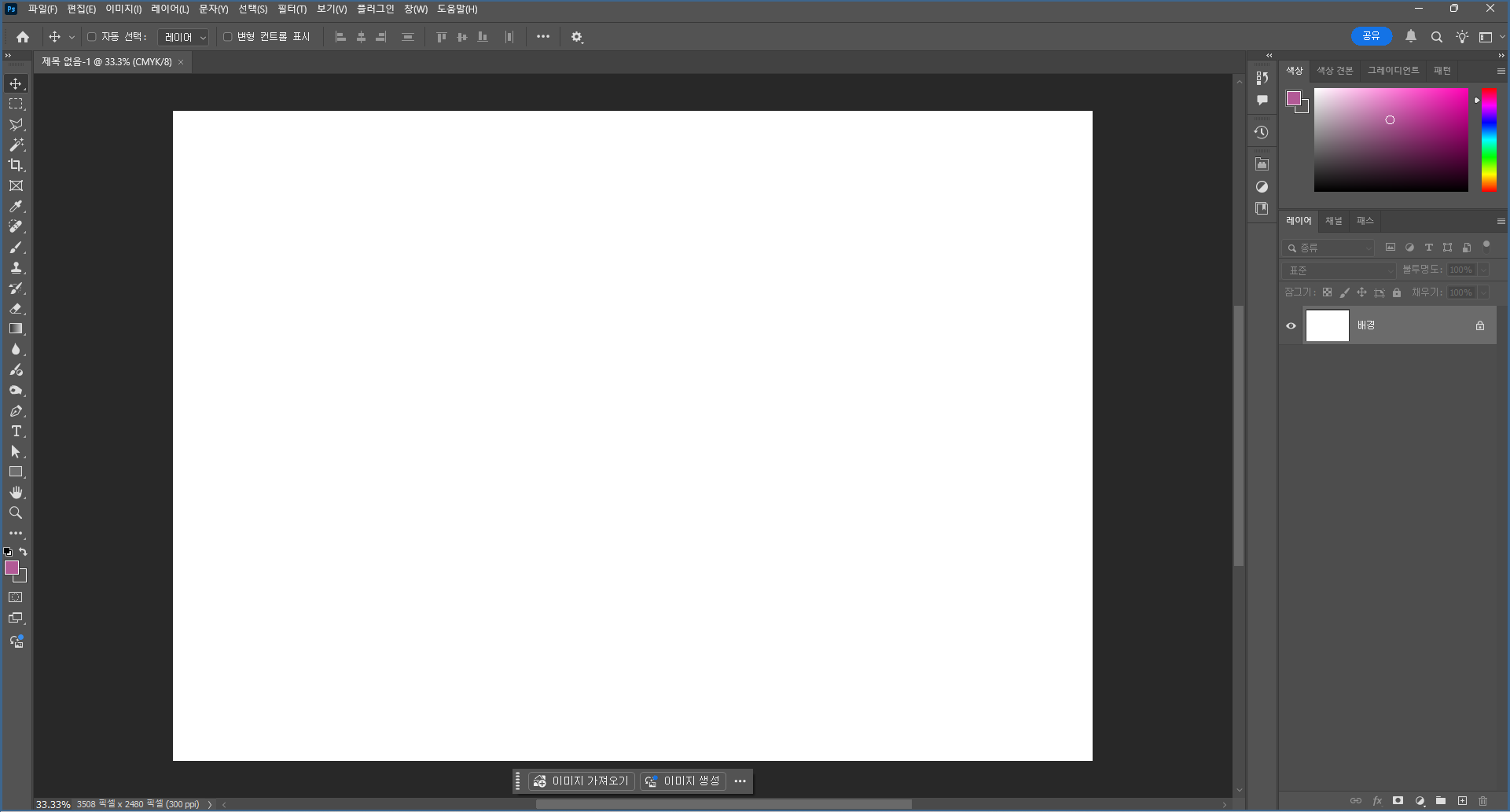
Task: Open workspace switcher dropdown
Action: [1491, 37]
